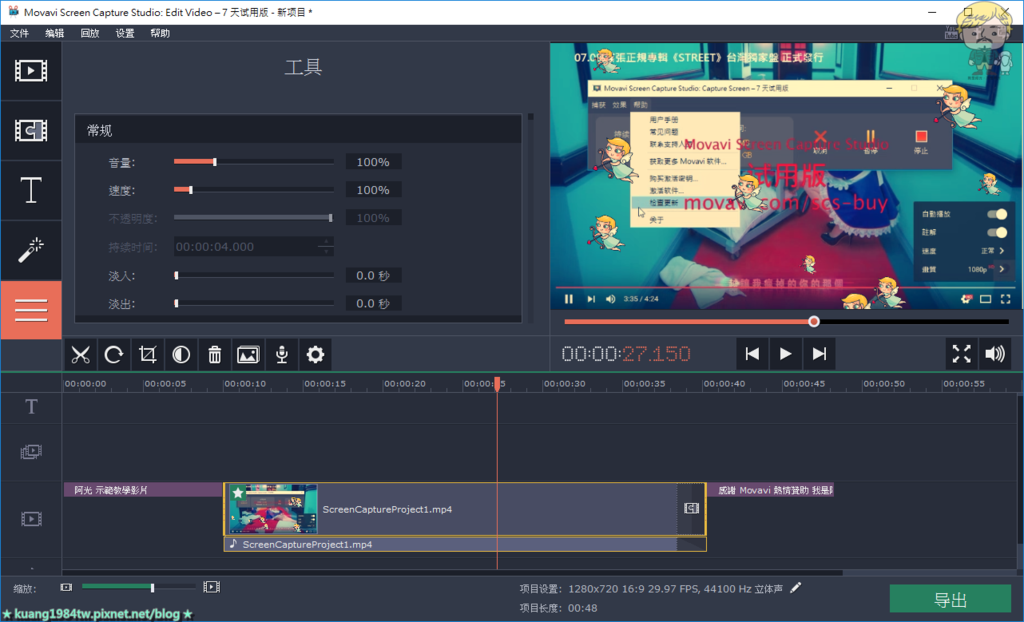Open clip properties gear icon
1024x622 pixels.
315,355
